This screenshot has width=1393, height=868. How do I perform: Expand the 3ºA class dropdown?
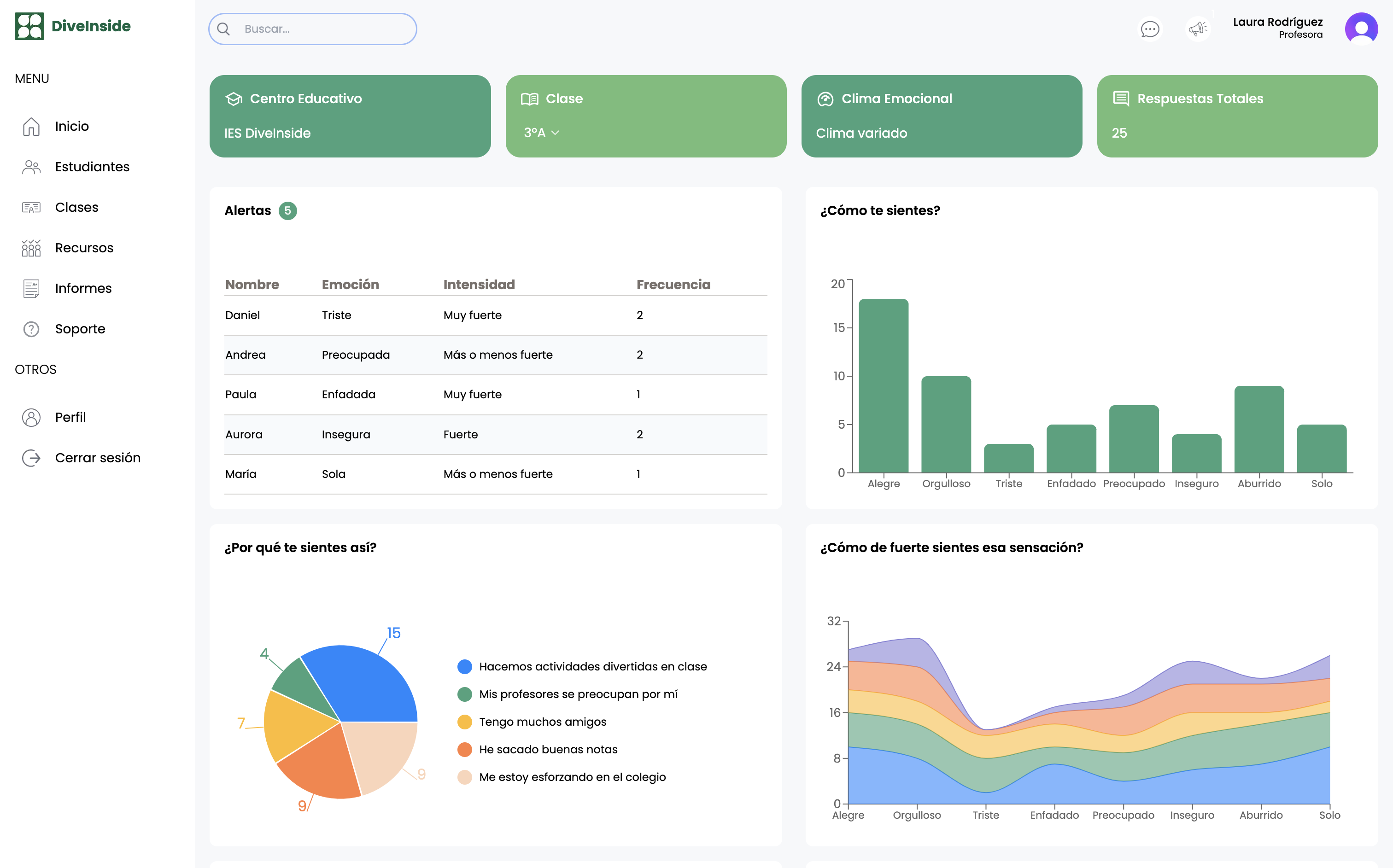tap(541, 133)
